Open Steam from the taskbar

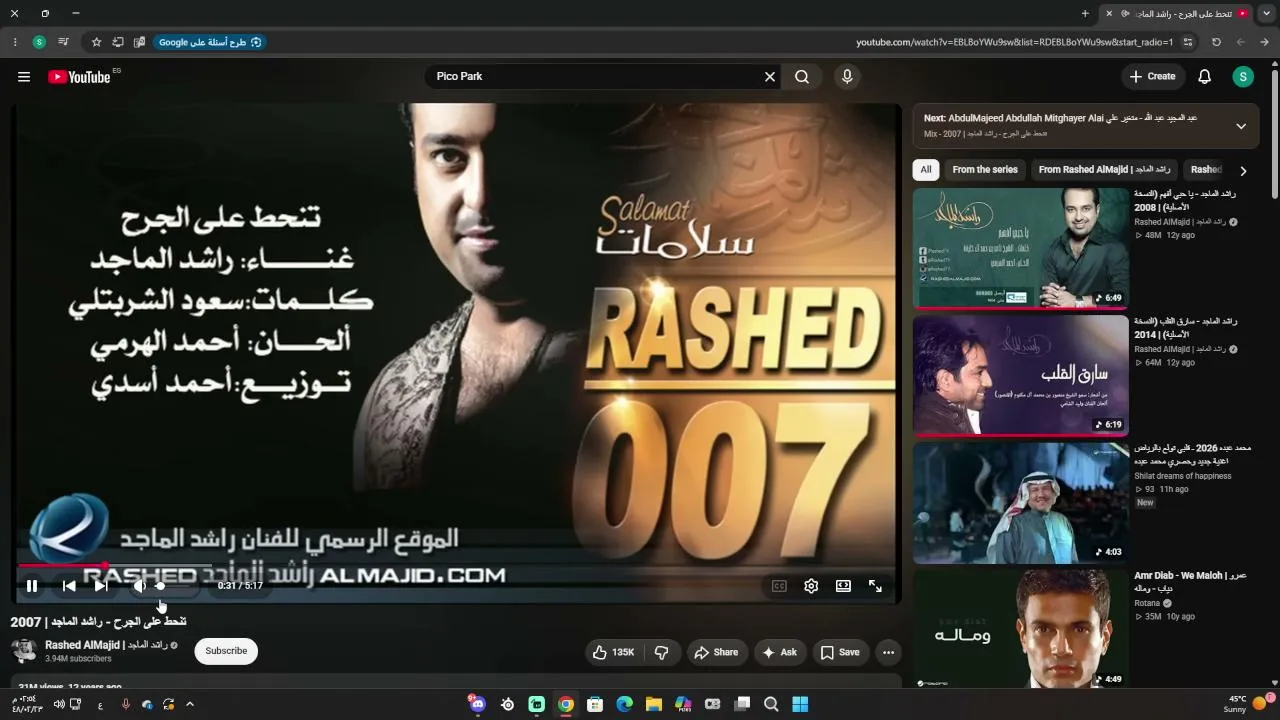pos(507,704)
